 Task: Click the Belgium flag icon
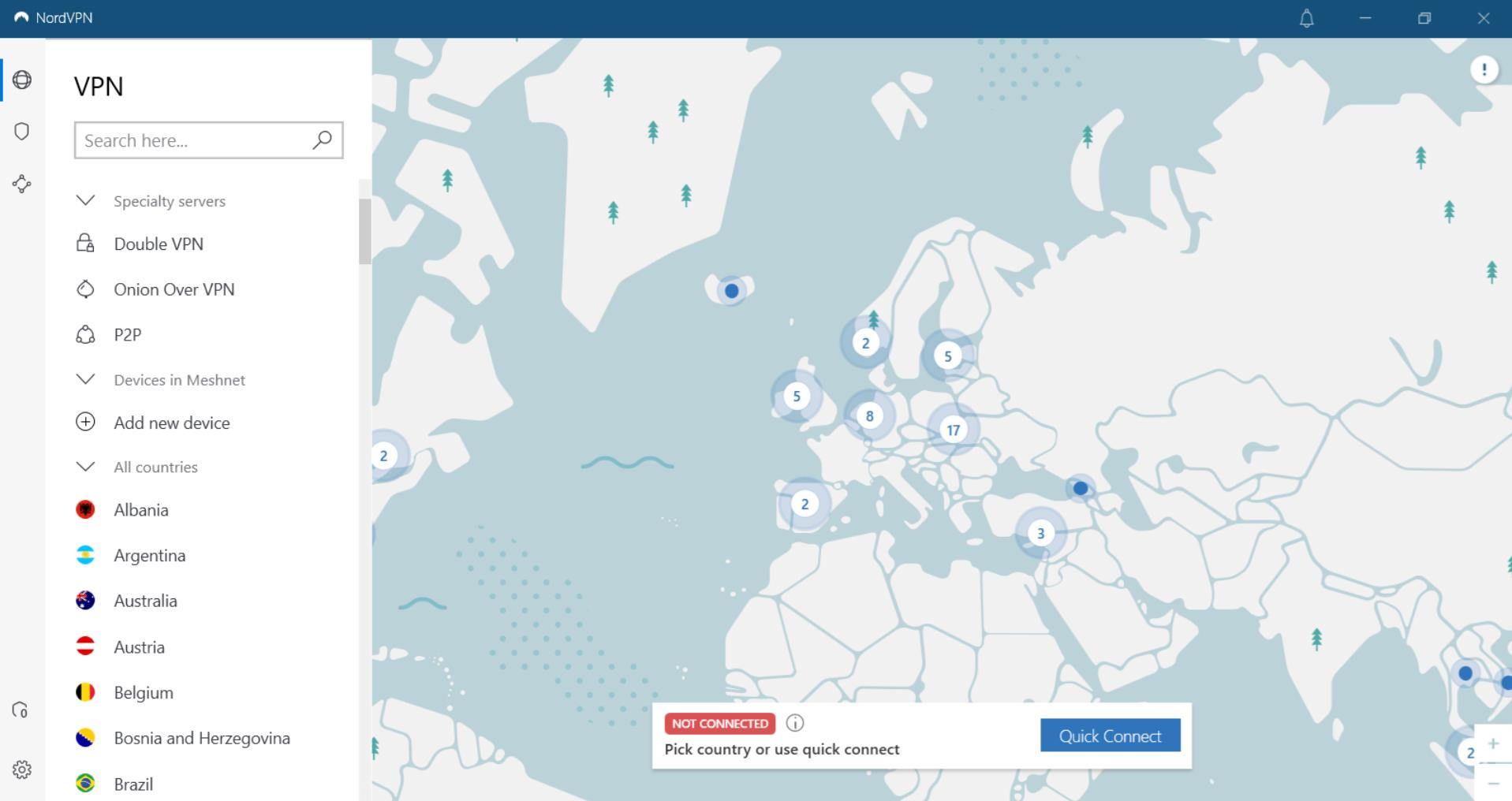click(85, 692)
